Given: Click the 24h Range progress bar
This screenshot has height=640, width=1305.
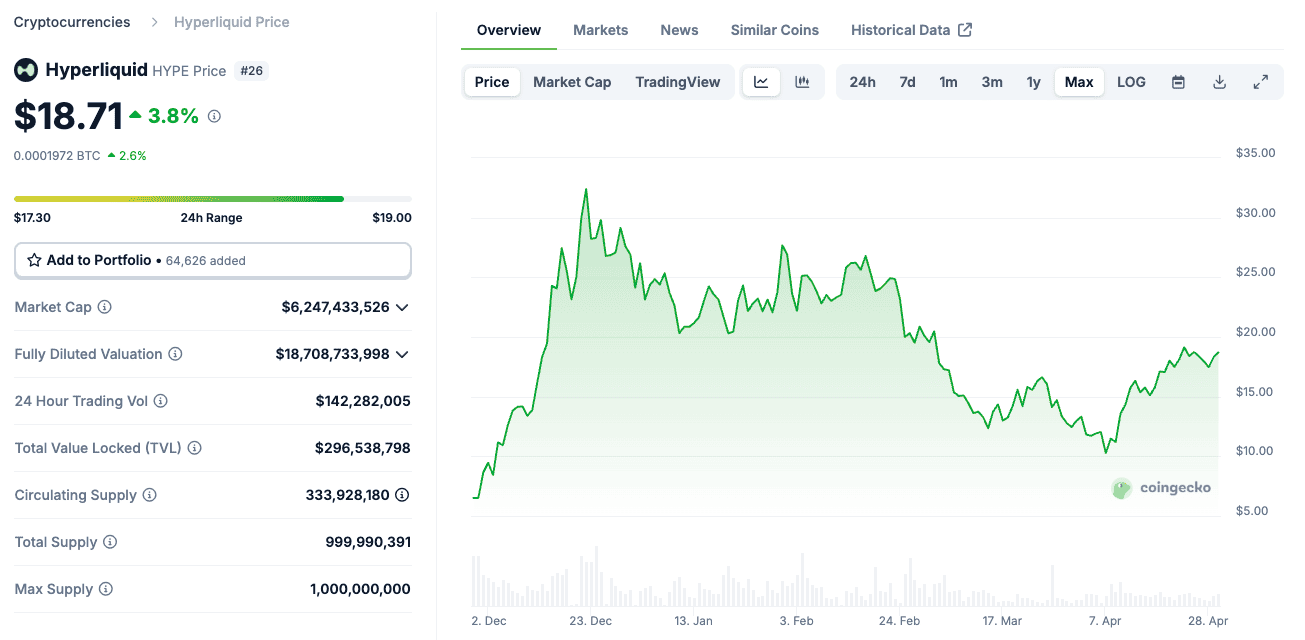Looking at the screenshot, I should tap(212, 199).
